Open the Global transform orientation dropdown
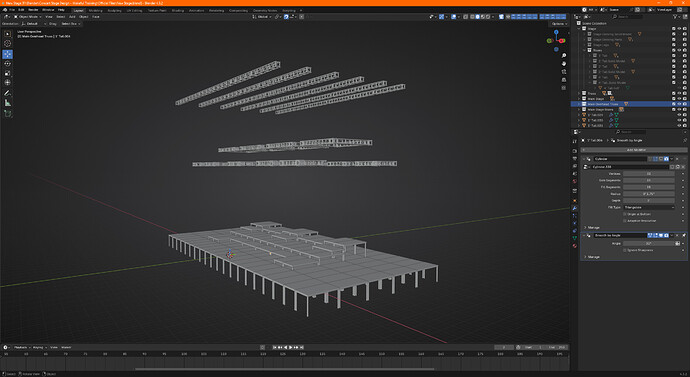The width and height of the screenshot is (690, 377). [262, 17]
